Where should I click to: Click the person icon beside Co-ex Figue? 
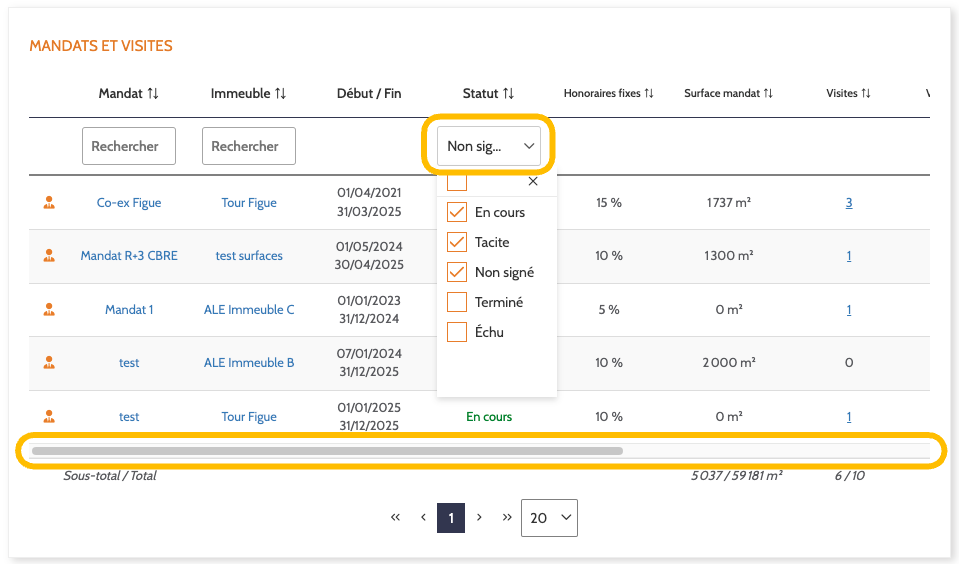click(49, 202)
